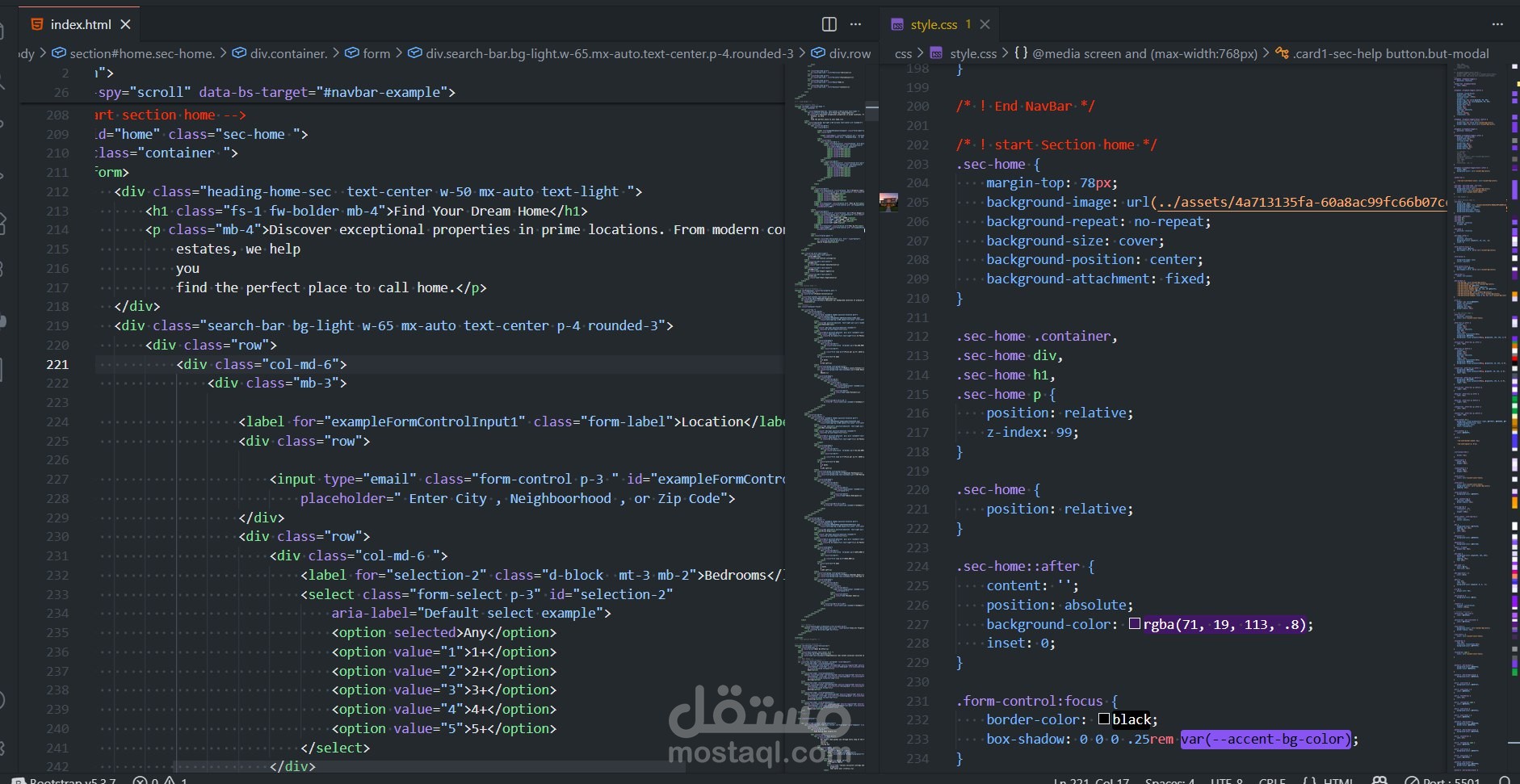1520x784 pixels.
Task: Open color picker for rgba(71, 19, 113, .8) swatch
Action: [1134, 623]
